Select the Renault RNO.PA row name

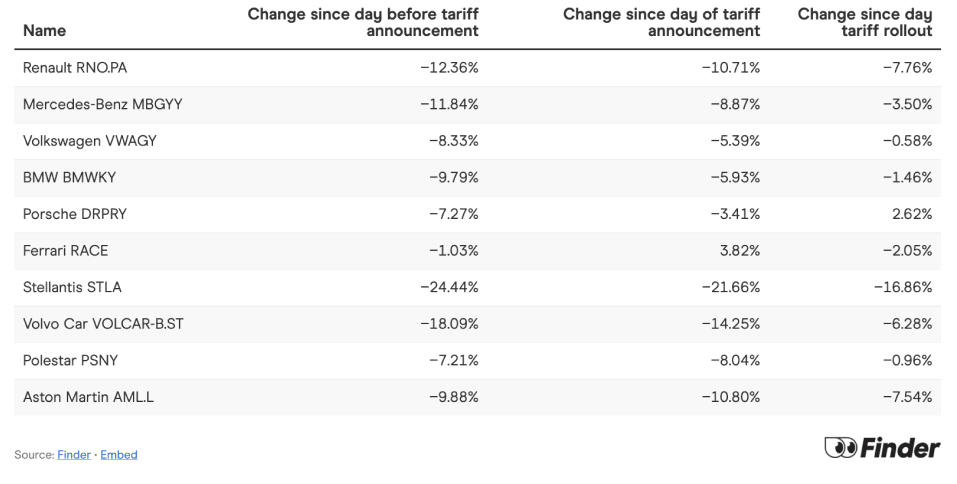point(75,68)
